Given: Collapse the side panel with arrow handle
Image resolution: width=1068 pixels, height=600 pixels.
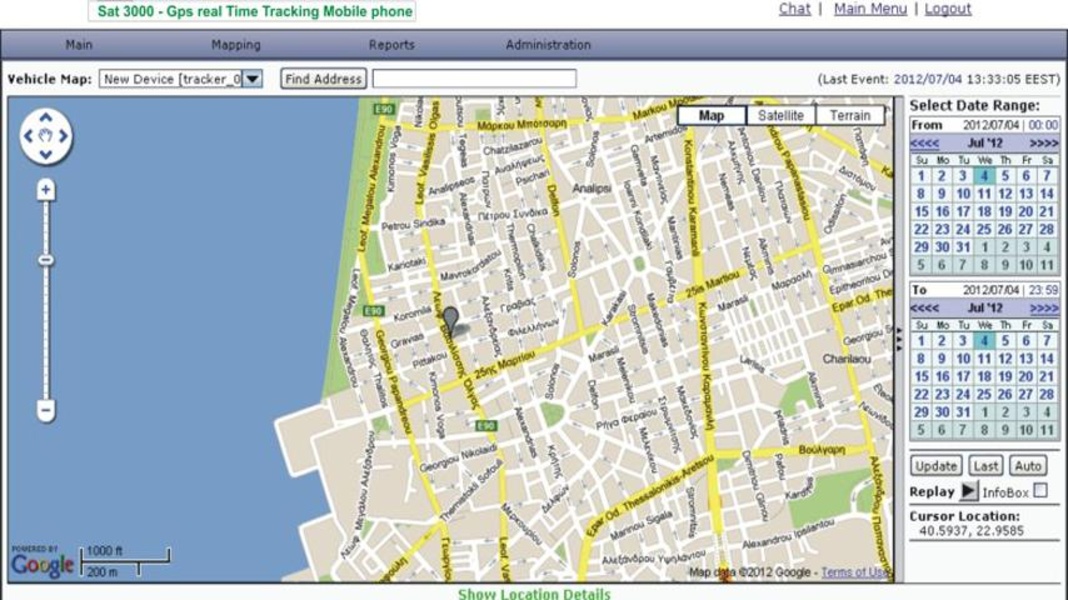Looking at the screenshot, I should 899,338.
